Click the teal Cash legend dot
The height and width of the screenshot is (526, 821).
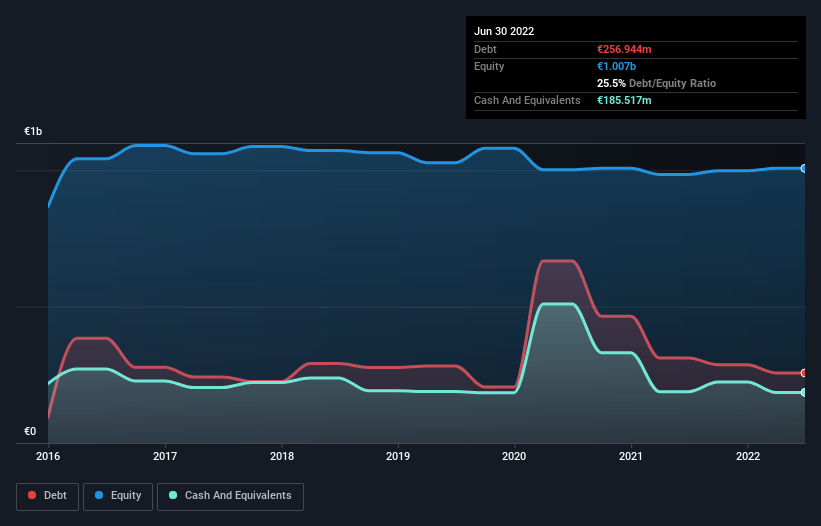click(173, 495)
